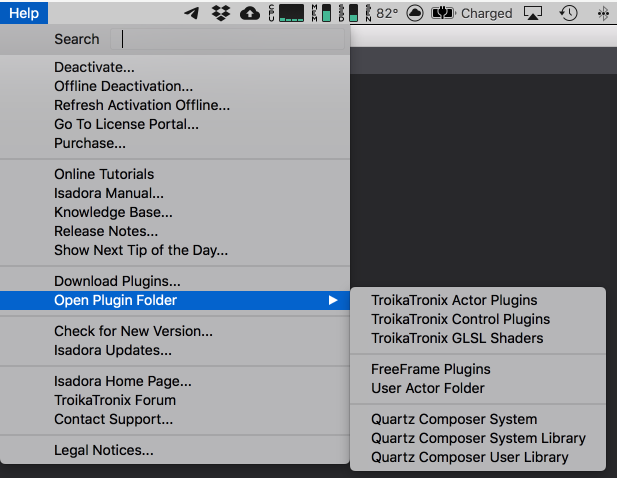Click the Help menu Search field
Image resolution: width=617 pixels, height=478 pixels.
pos(227,39)
